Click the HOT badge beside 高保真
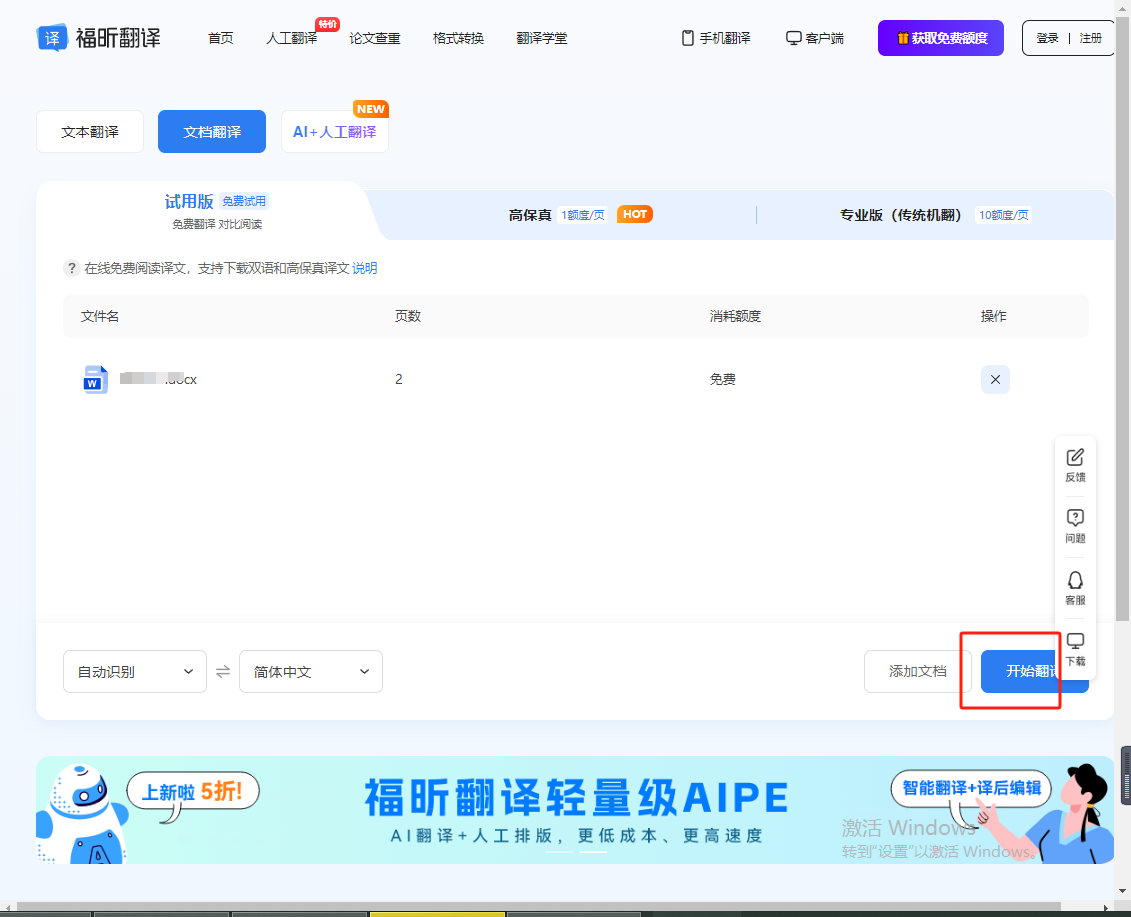The width and height of the screenshot is (1131, 917). tap(635, 214)
